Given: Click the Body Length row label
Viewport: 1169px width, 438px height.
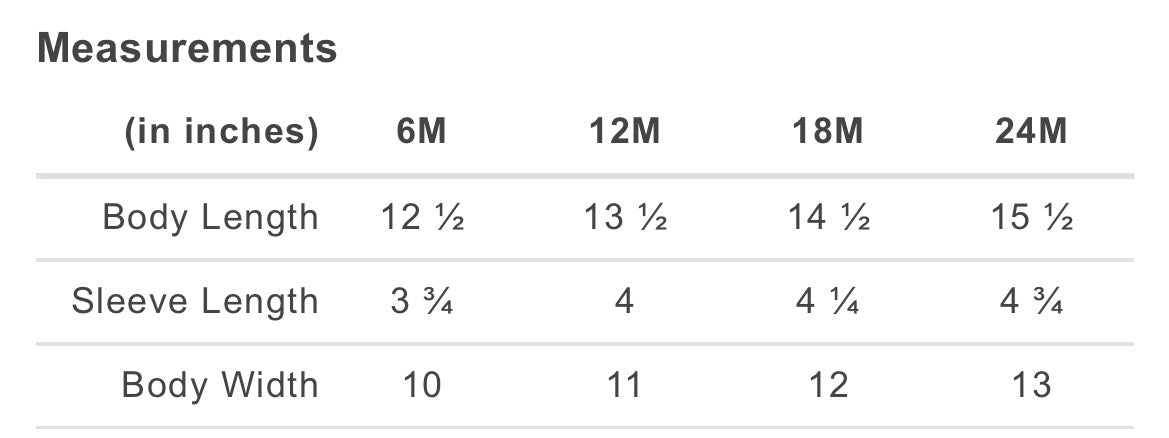Looking at the screenshot, I should [210, 219].
